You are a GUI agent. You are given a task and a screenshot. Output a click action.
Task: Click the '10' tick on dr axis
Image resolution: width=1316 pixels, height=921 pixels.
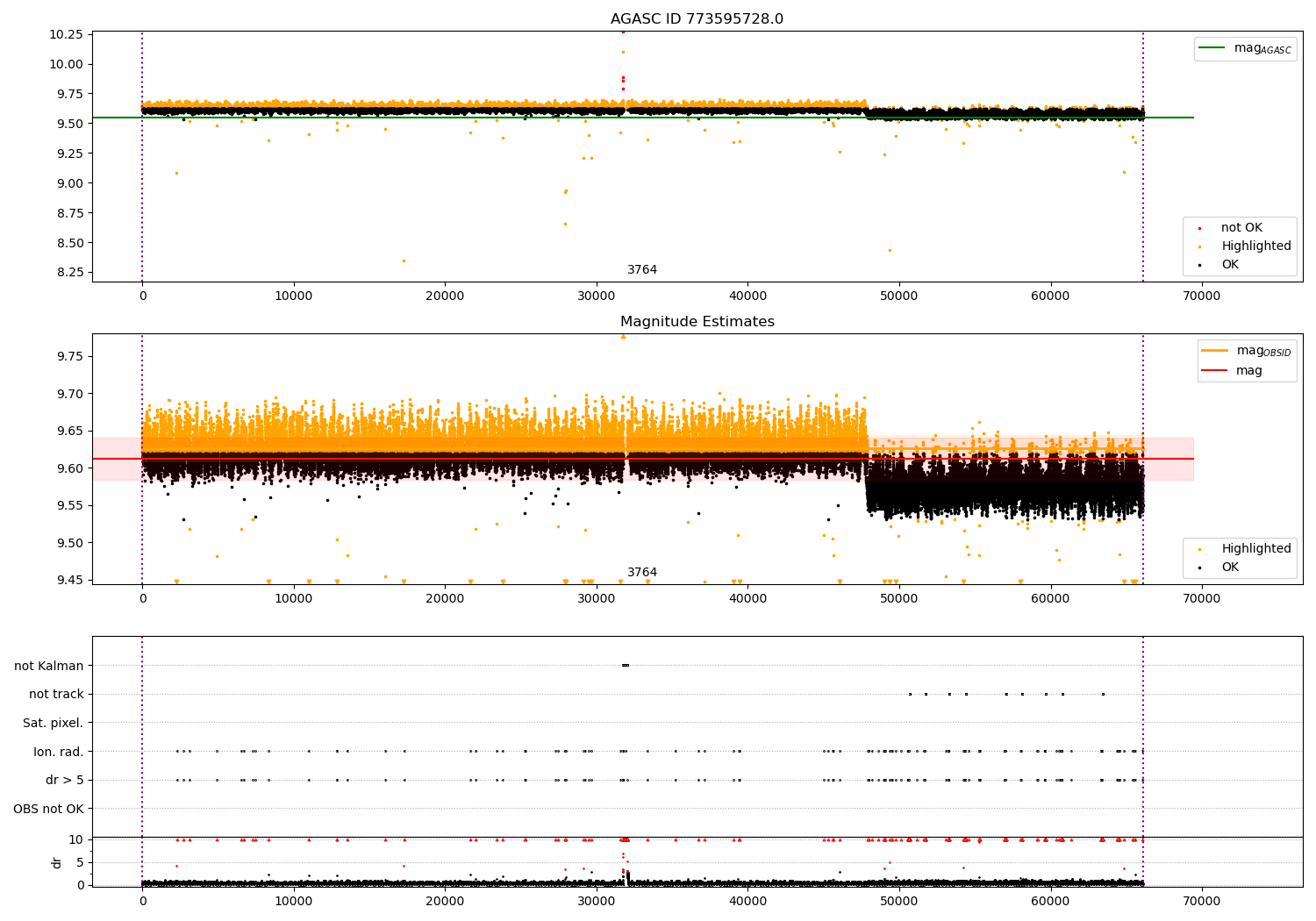click(x=76, y=839)
